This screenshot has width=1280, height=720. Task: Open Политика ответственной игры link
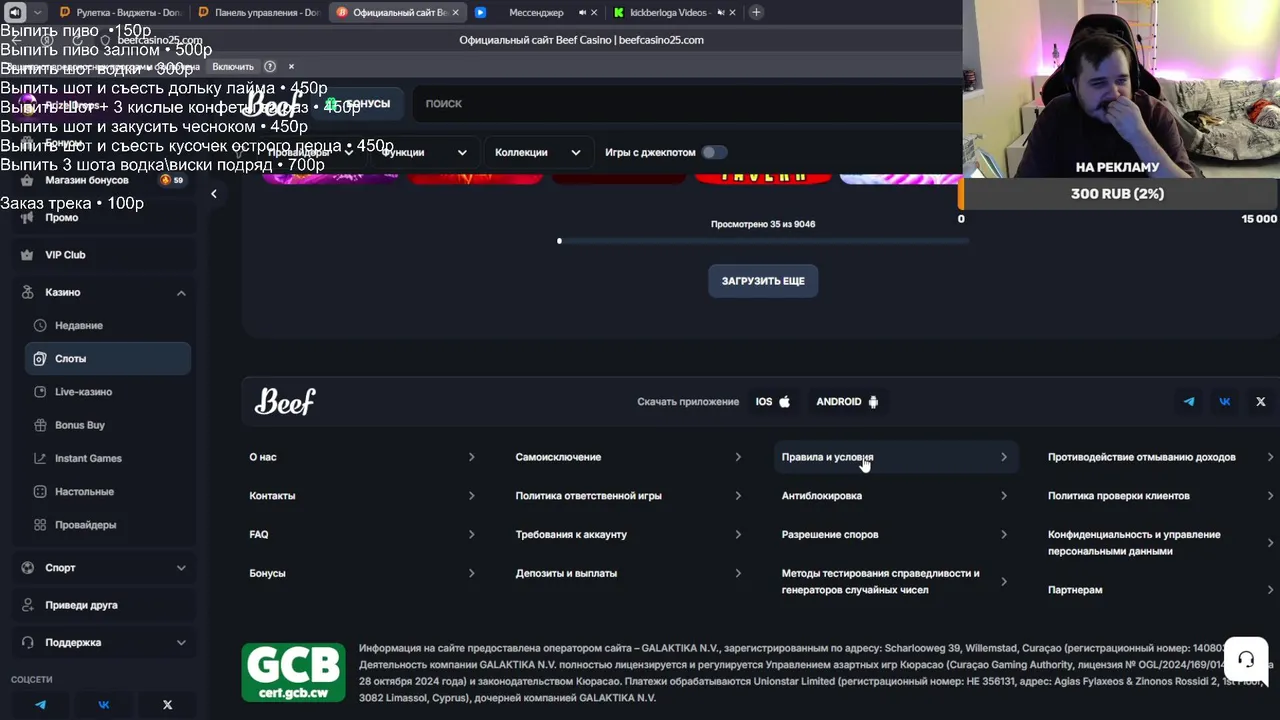[629, 496]
